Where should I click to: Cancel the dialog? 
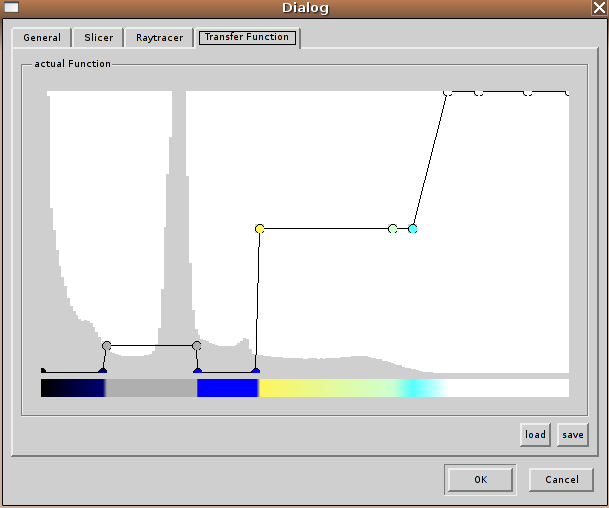tap(561, 479)
